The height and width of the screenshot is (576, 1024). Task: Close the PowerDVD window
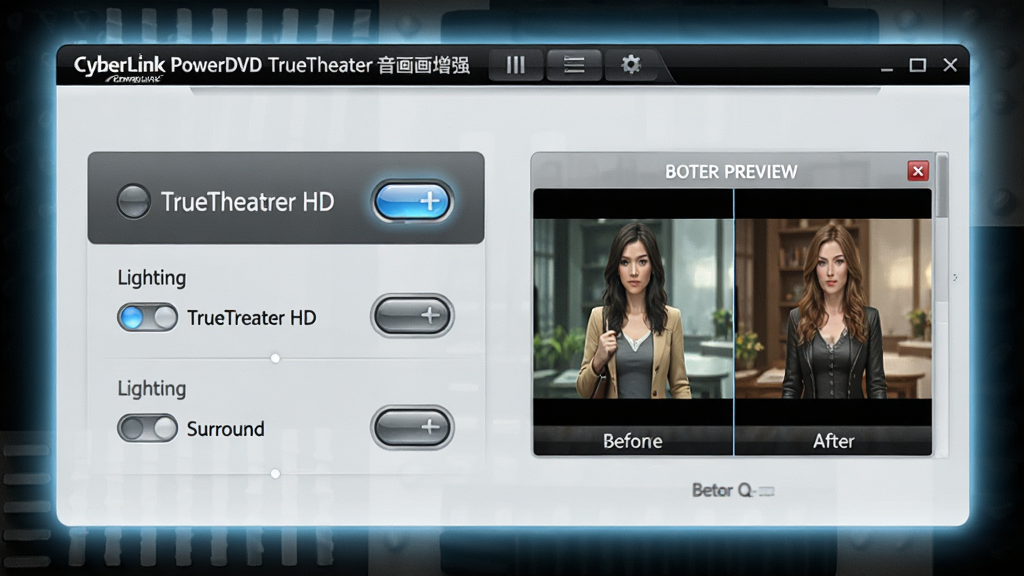[x=950, y=65]
